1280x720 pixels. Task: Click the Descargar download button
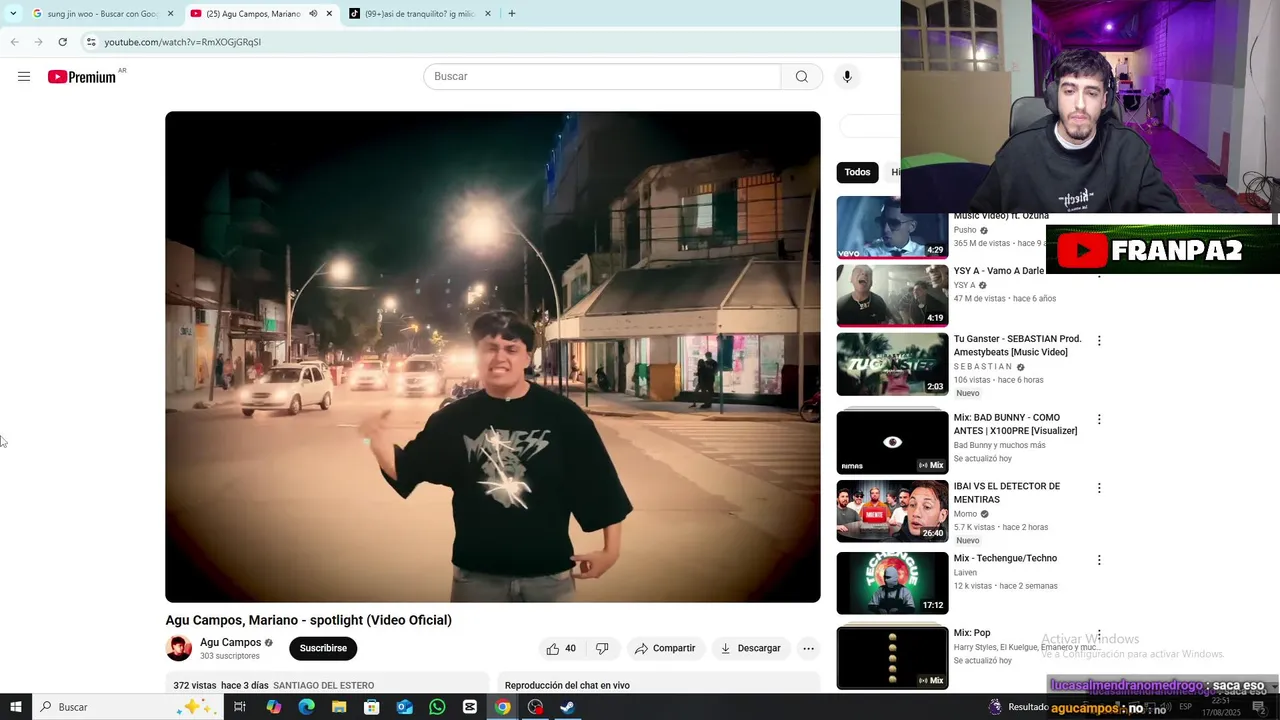click(750, 648)
